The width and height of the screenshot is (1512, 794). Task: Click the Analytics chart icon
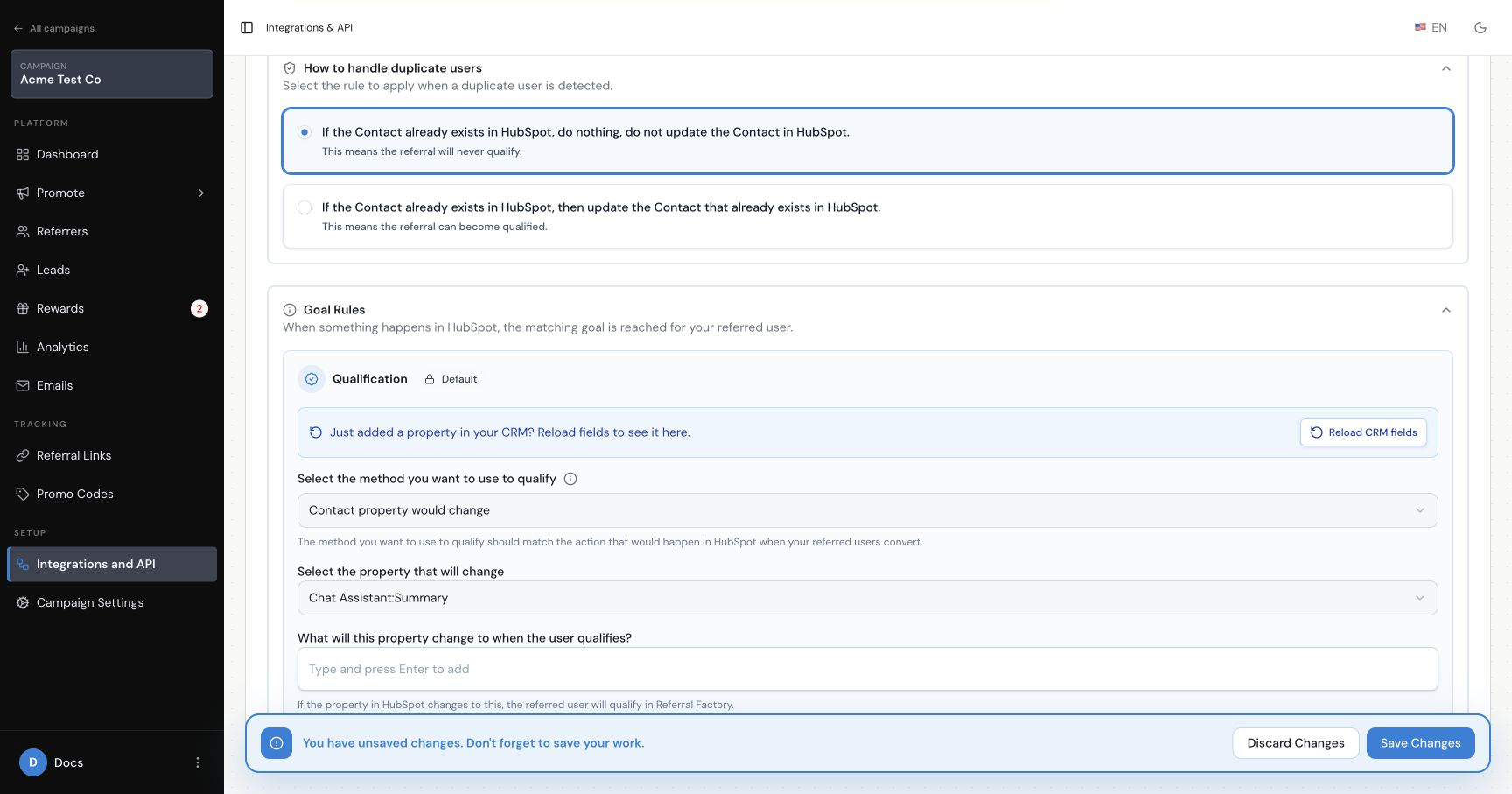point(23,347)
